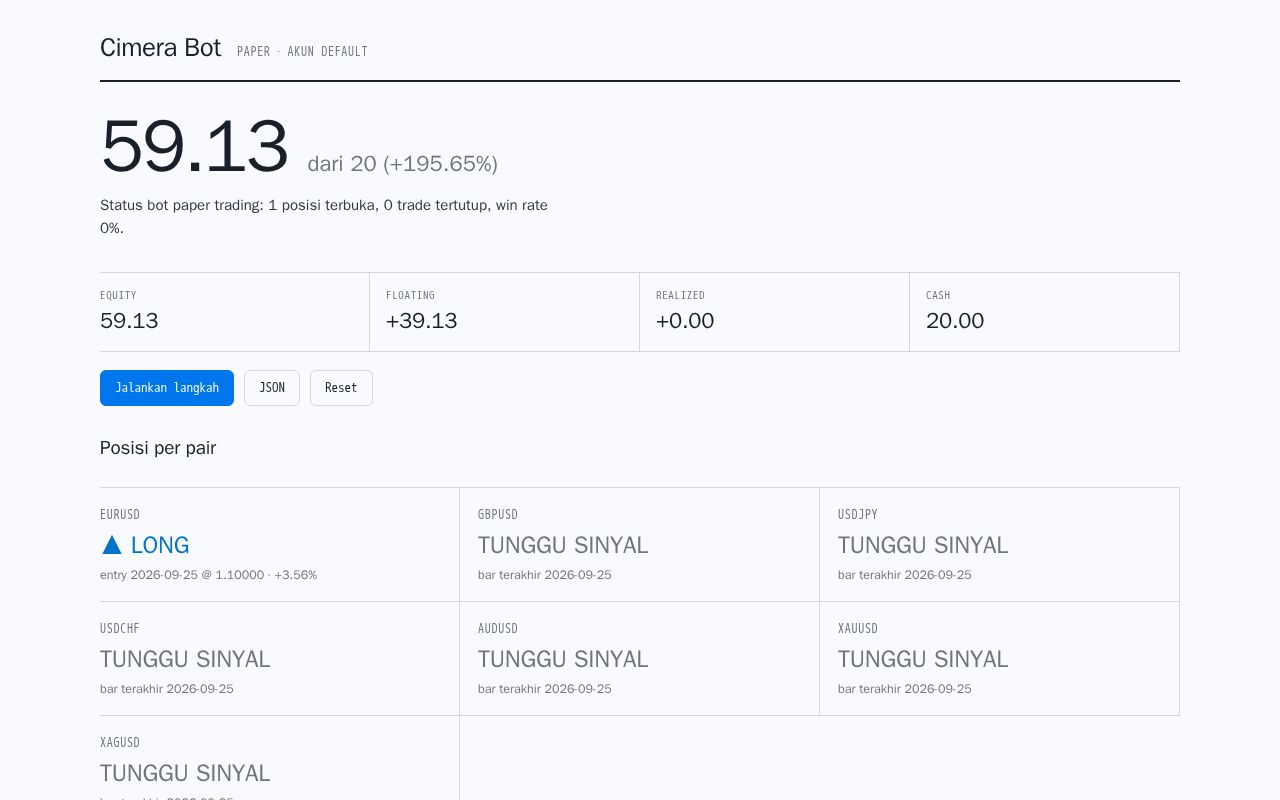This screenshot has width=1280, height=800.
Task: Click the REALIZED value +0.00
Action: (685, 321)
